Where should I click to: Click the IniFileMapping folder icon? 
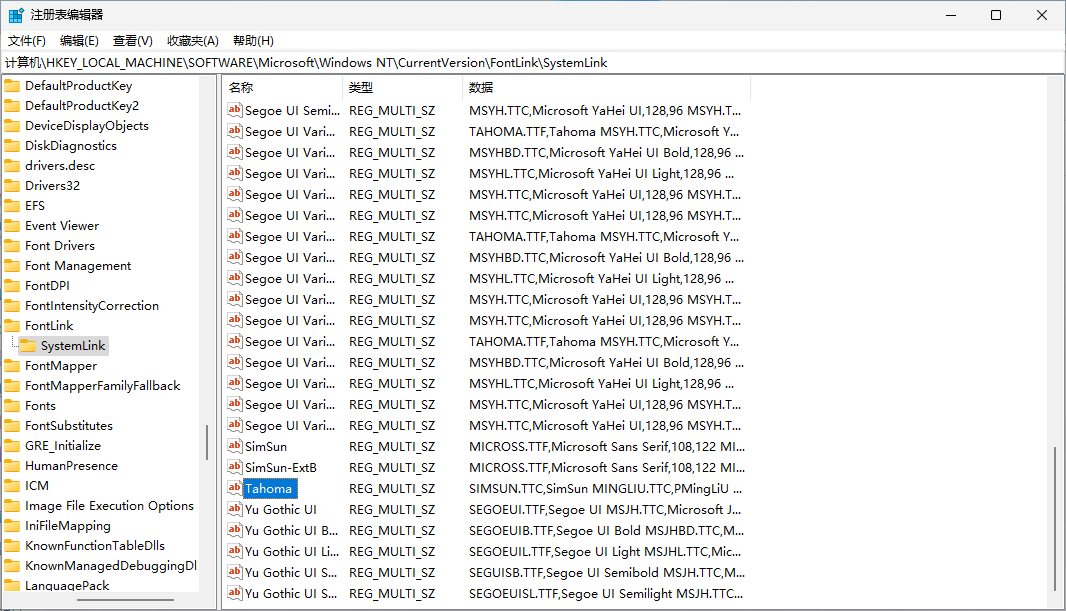coord(12,526)
